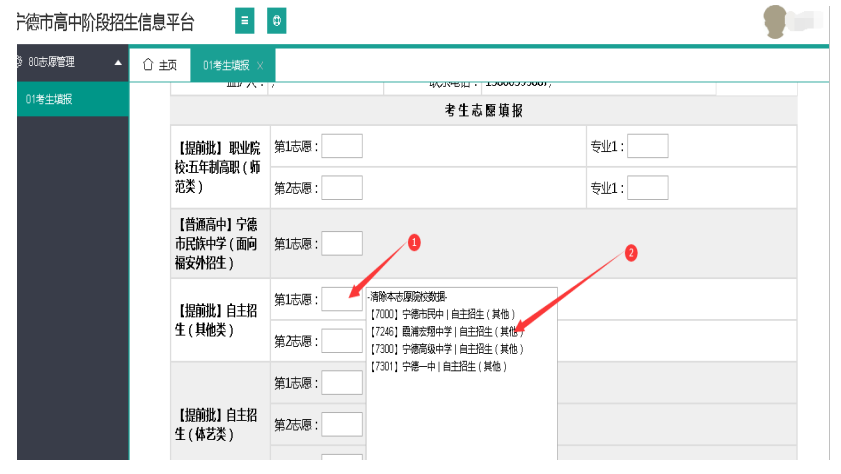The width and height of the screenshot is (841, 474).
Task: Click 第1志愿 field for 自主招生(体艺类)
Action: (342, 383)
